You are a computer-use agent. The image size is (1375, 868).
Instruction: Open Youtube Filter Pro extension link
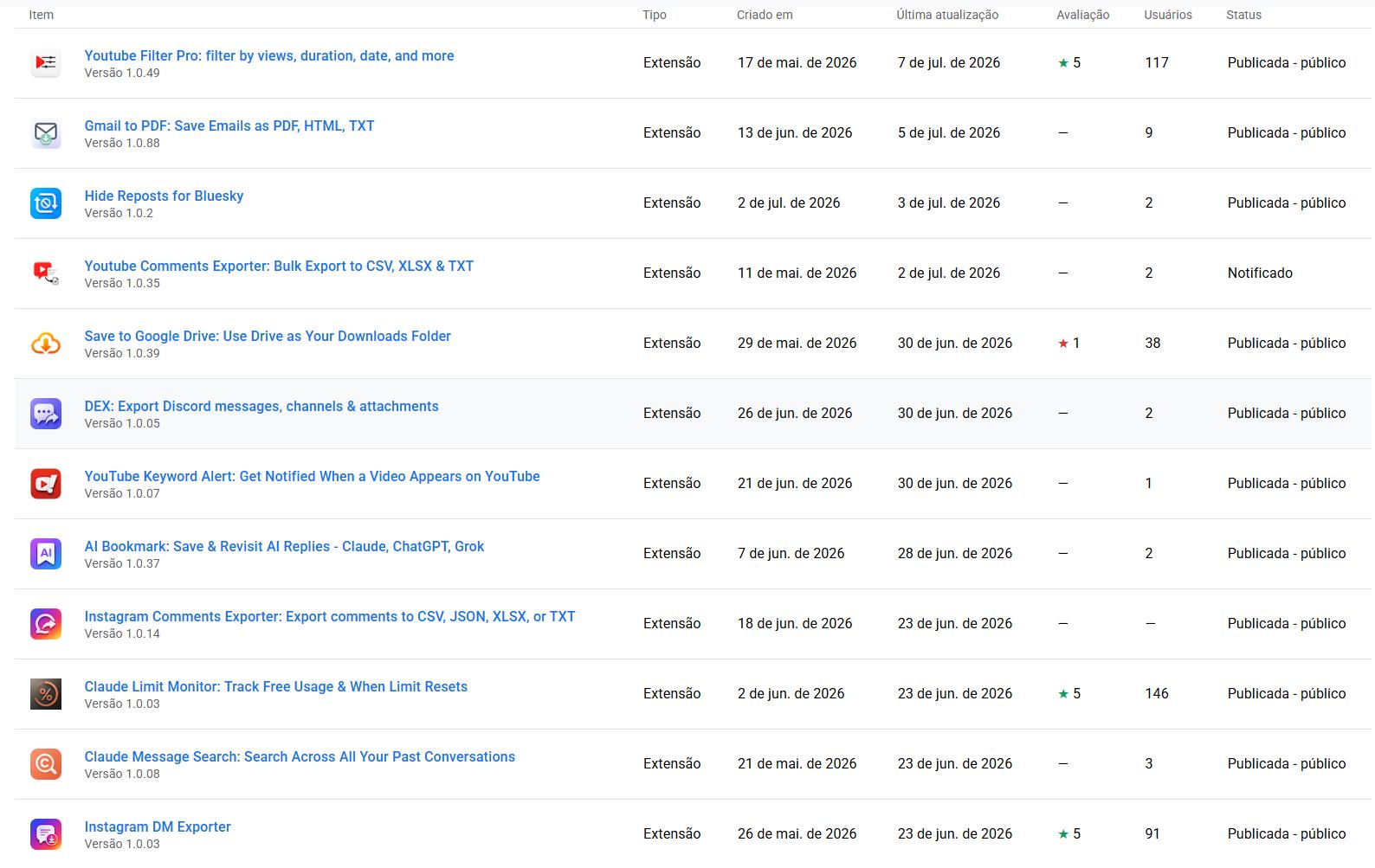point(269,55)
